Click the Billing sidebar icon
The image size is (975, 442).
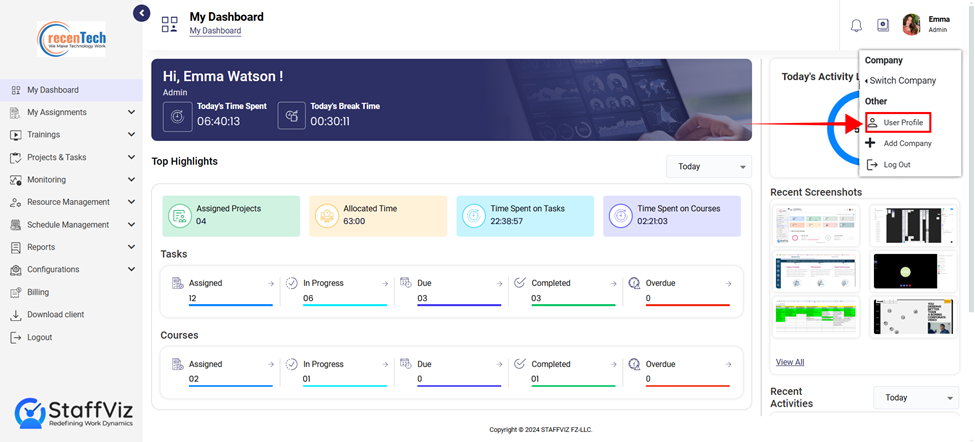(16, 292)
